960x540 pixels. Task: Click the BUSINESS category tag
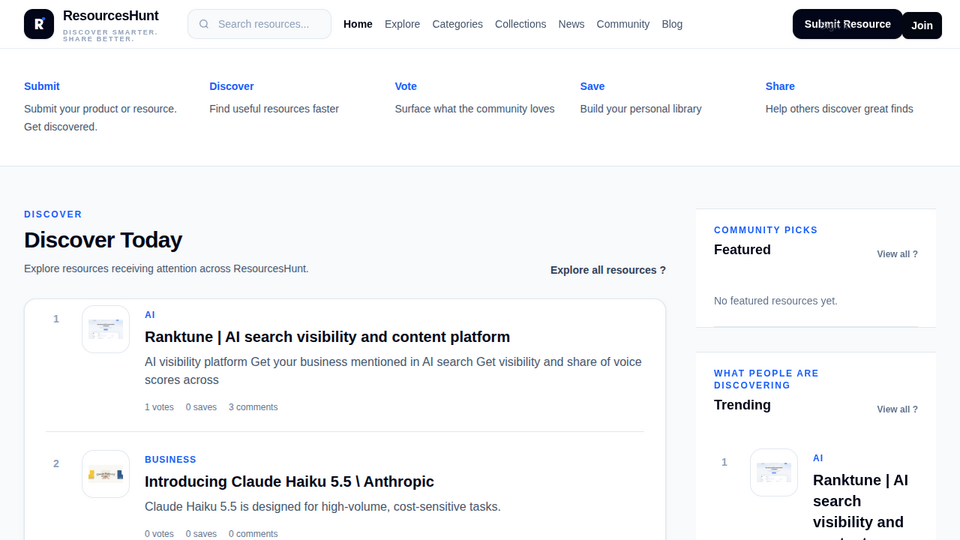coord(170,459)
